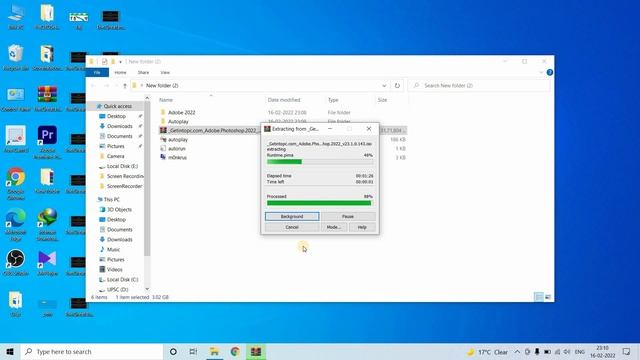640x360 pixels.
Task: Sort by Size column header
Action: pos(382,100)
